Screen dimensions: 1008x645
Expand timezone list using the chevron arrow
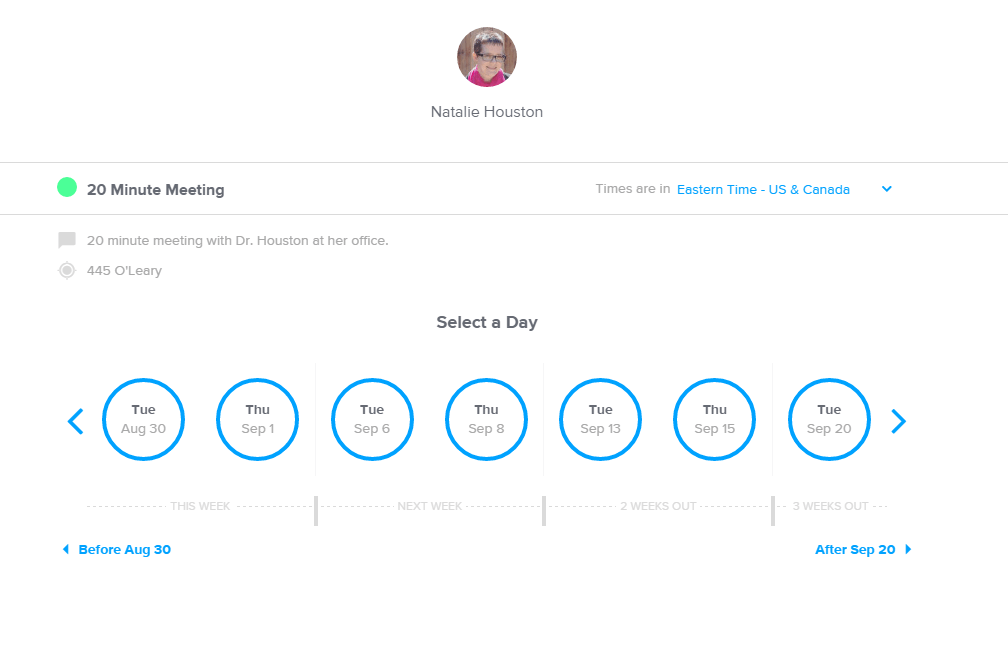pyautogui.click(x=887, y=189)
